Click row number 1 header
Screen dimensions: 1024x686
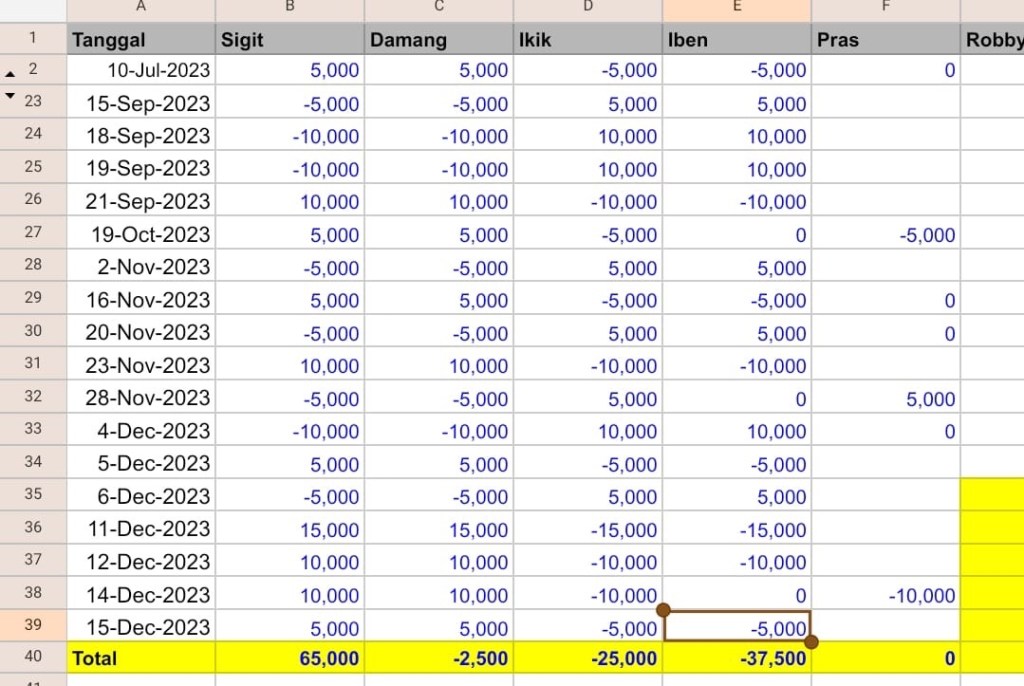[33, 39]
